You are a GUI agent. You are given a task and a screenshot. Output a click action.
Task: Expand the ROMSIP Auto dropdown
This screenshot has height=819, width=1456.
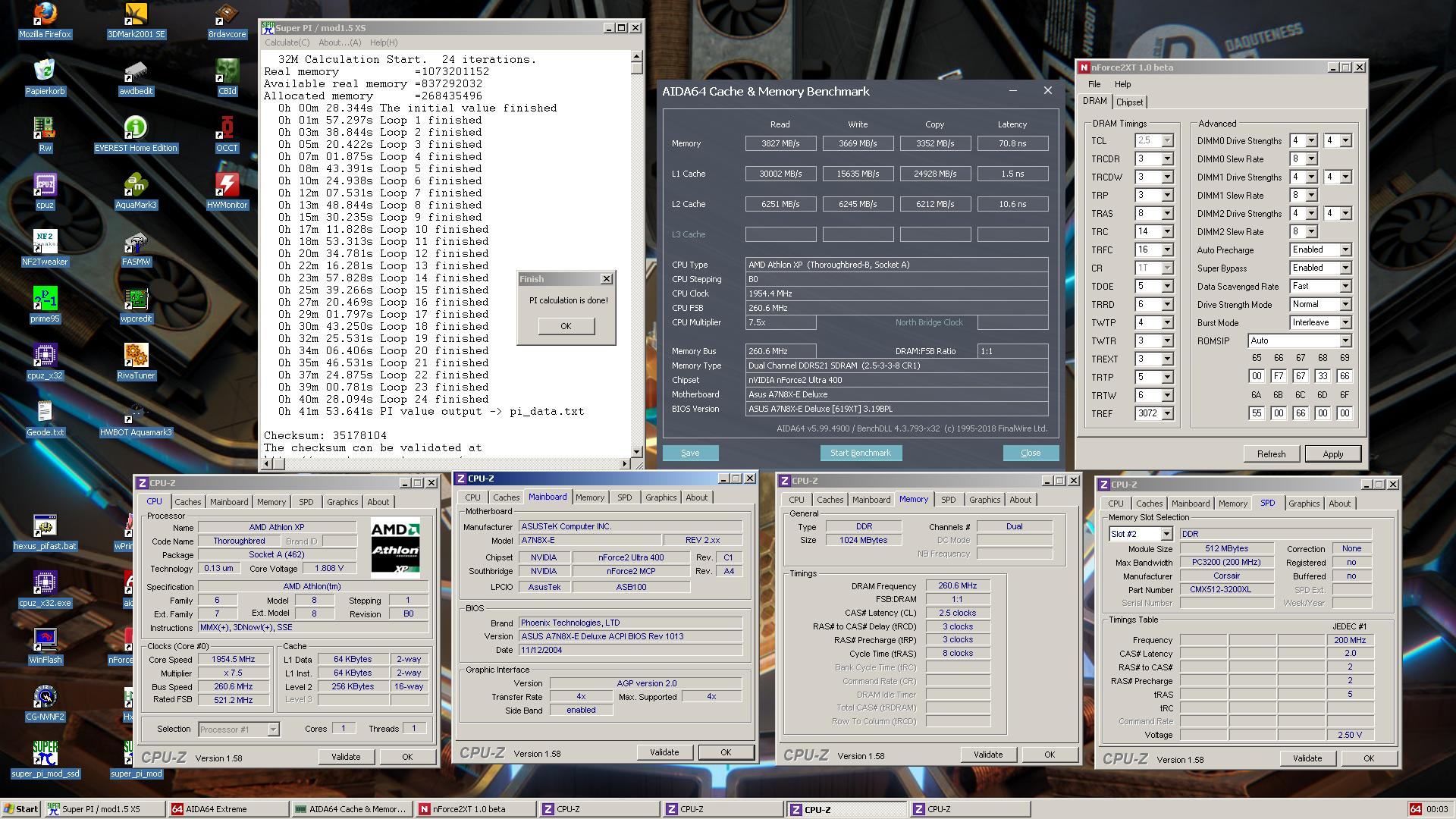[1345, 341]
